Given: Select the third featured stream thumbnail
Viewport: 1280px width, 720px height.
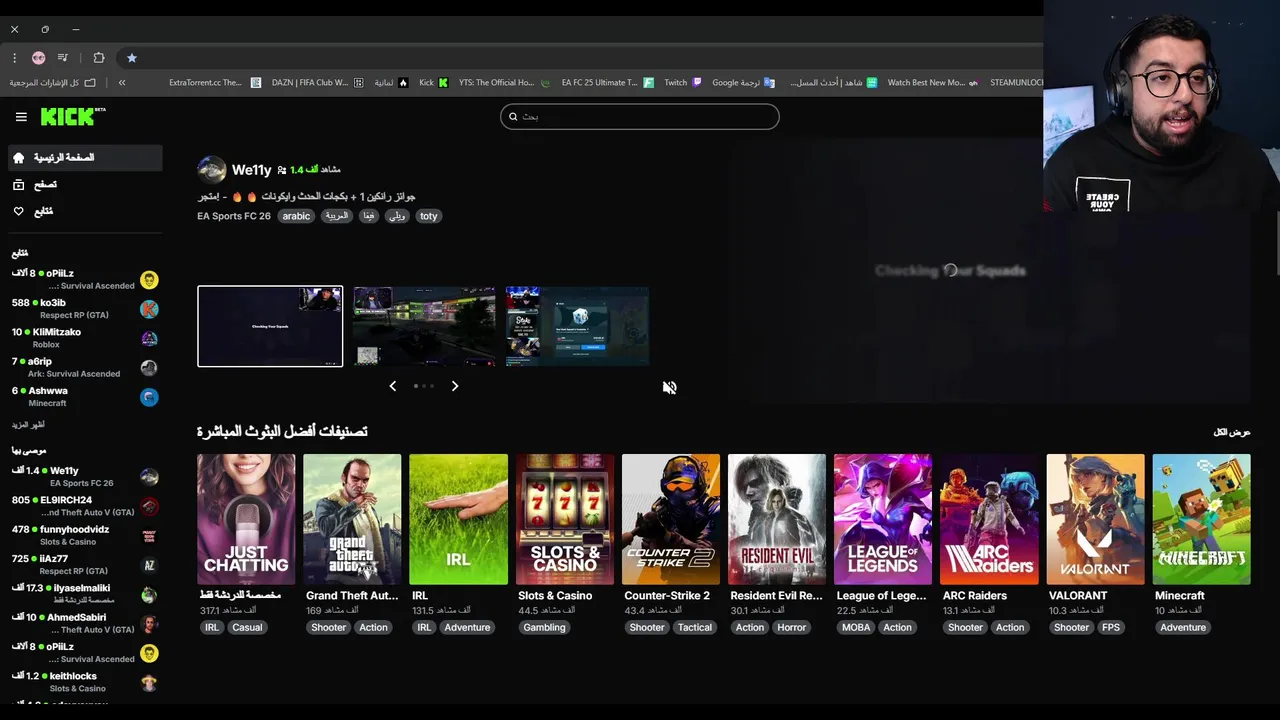Looking at the screenshot, I should pos(577,326).
